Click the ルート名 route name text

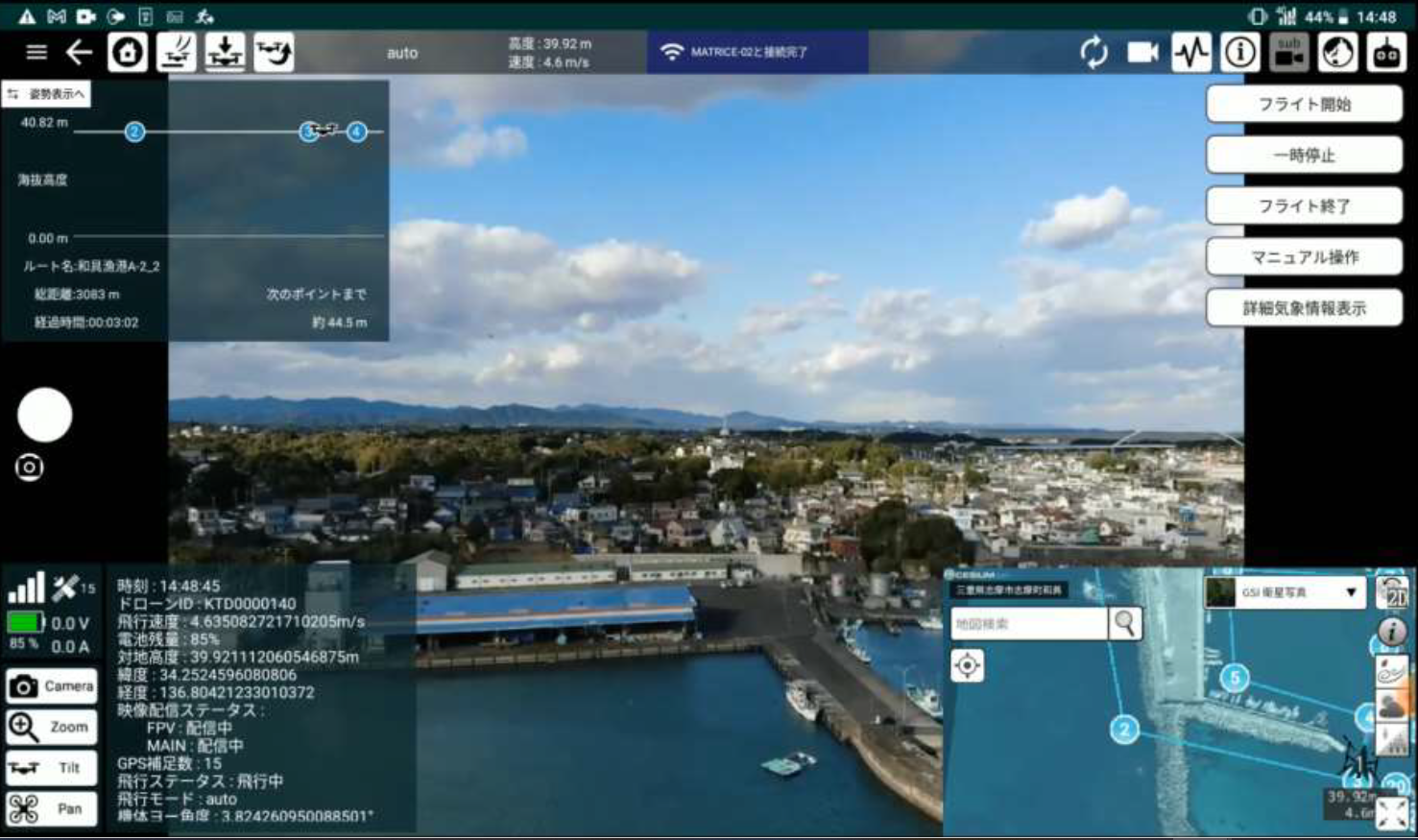[91, 266]
